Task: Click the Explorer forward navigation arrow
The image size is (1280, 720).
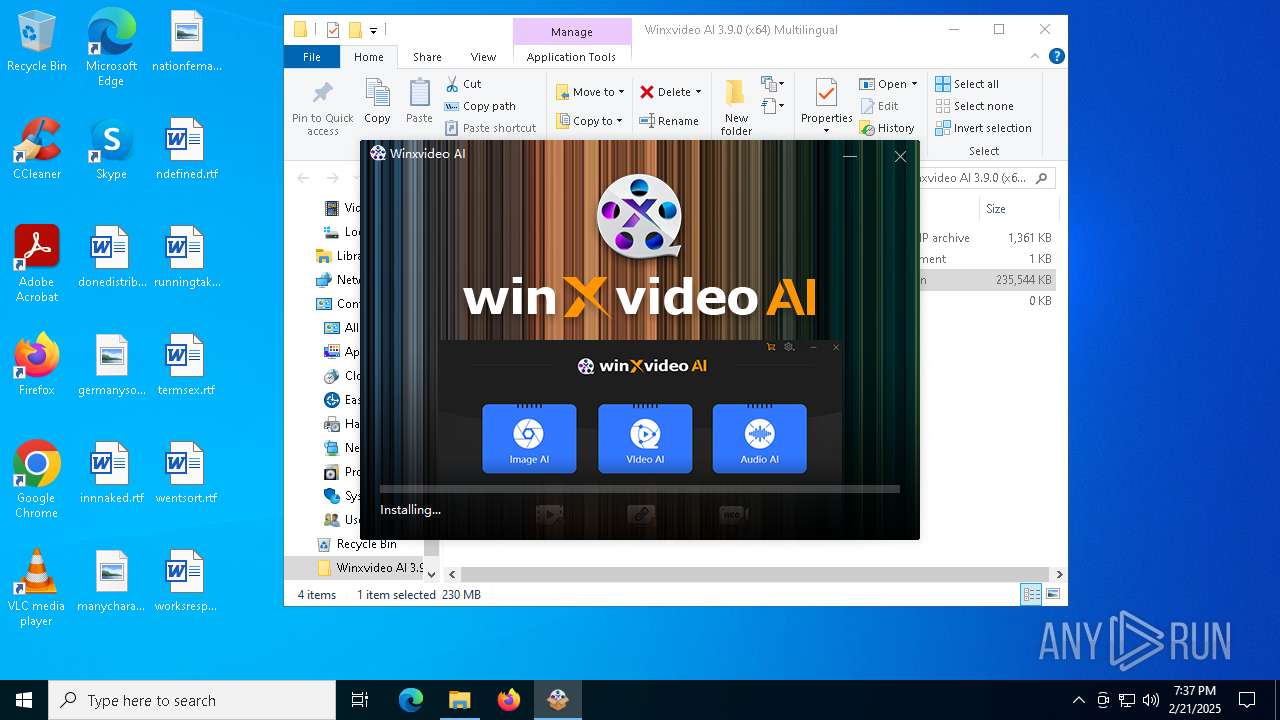Action: tap(333, 178)
